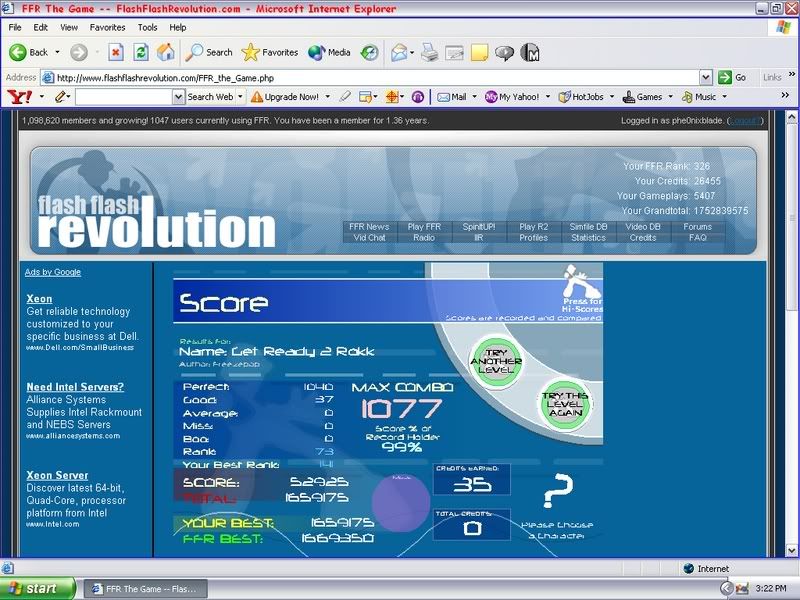
Task: Open the Tools menu
Action: coord(148,28)
